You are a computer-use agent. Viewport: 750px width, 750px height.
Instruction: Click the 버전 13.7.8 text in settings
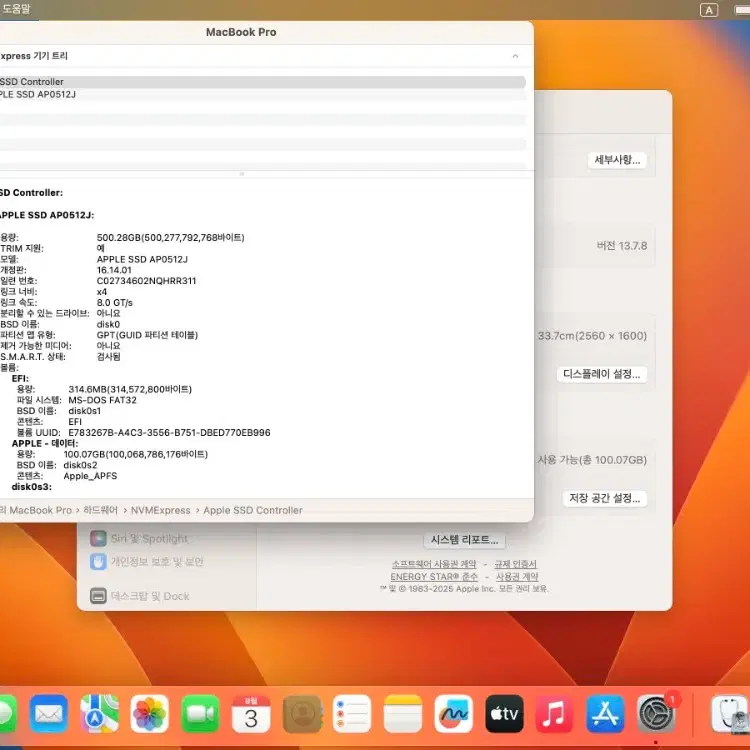click(622, 246)
